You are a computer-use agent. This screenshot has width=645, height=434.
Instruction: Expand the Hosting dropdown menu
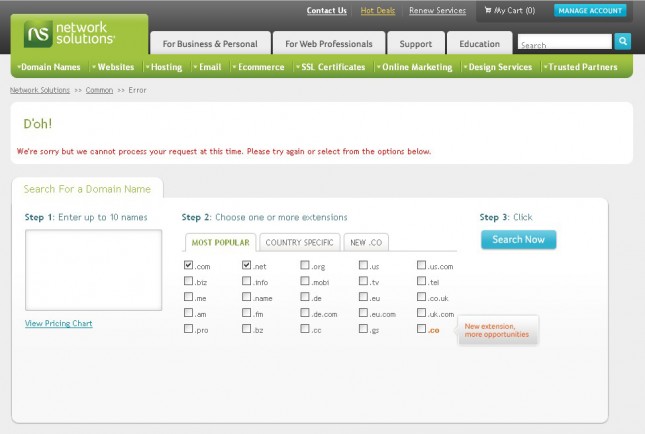(x=164, y=67)
